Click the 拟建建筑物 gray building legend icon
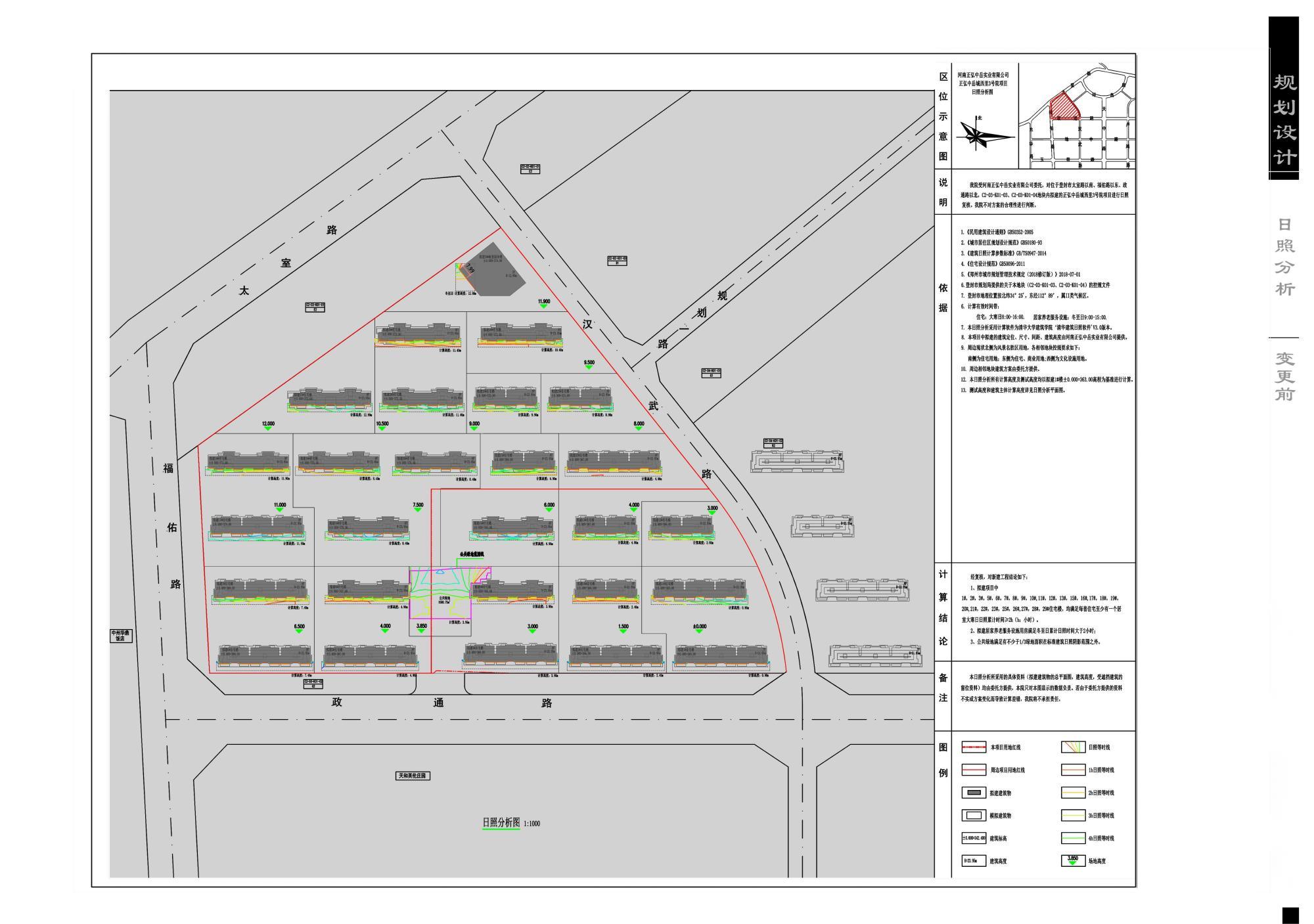This screenshot has height=924, width=1314. coord(973,793)
